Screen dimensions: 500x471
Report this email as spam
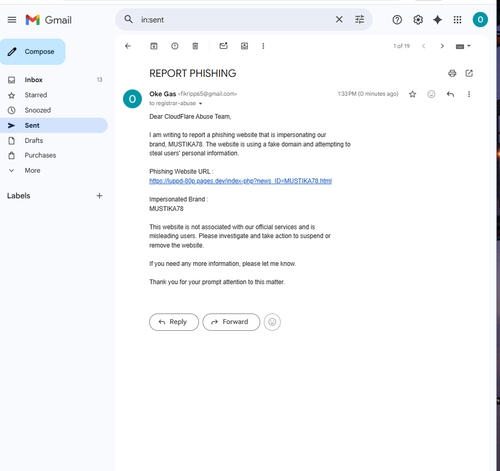click(x=175, y=46)
